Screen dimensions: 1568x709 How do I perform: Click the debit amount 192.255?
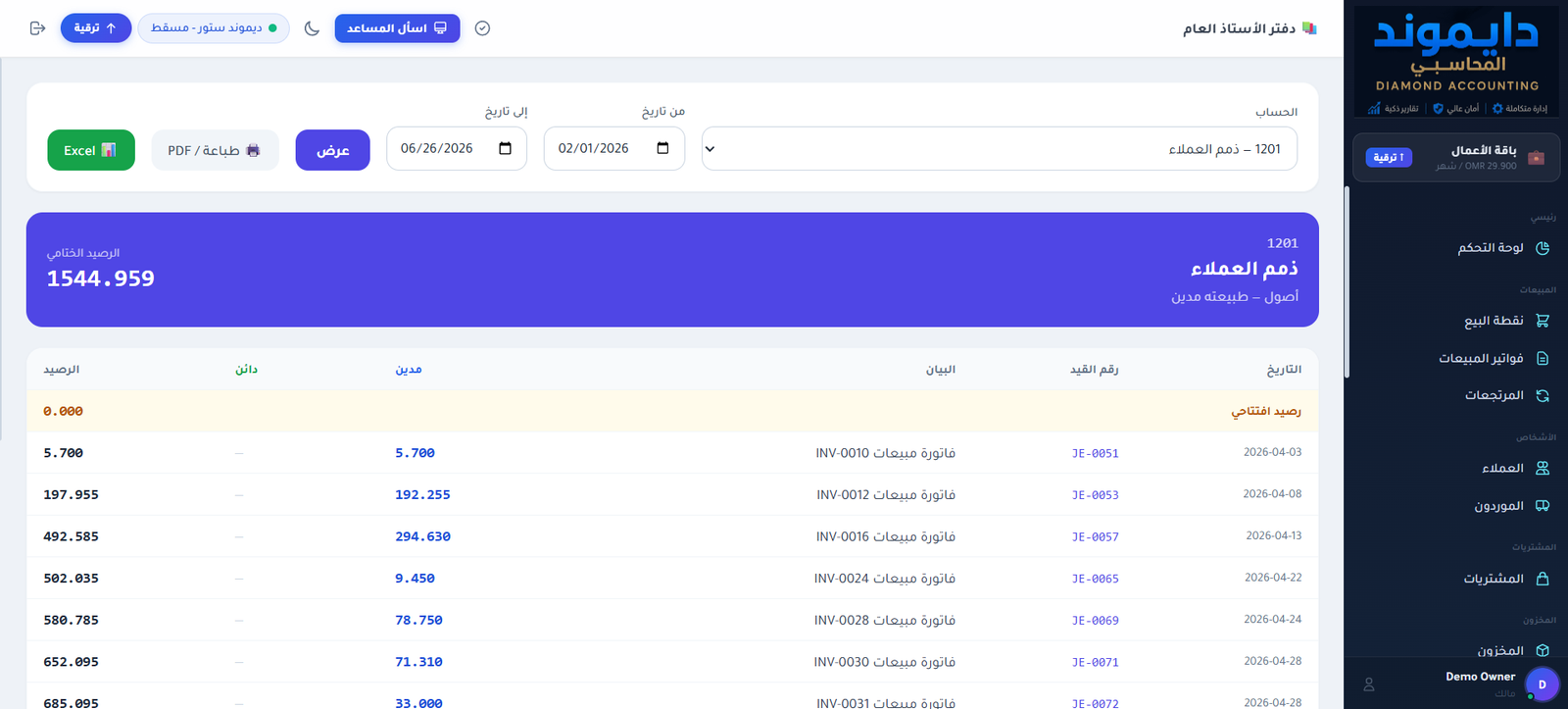422,495
